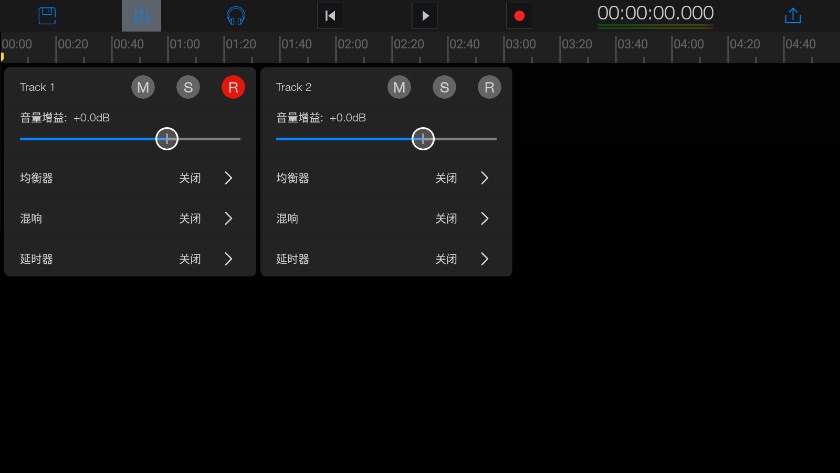
Task: Mute Track 1
Action: [x=143, y=87]
